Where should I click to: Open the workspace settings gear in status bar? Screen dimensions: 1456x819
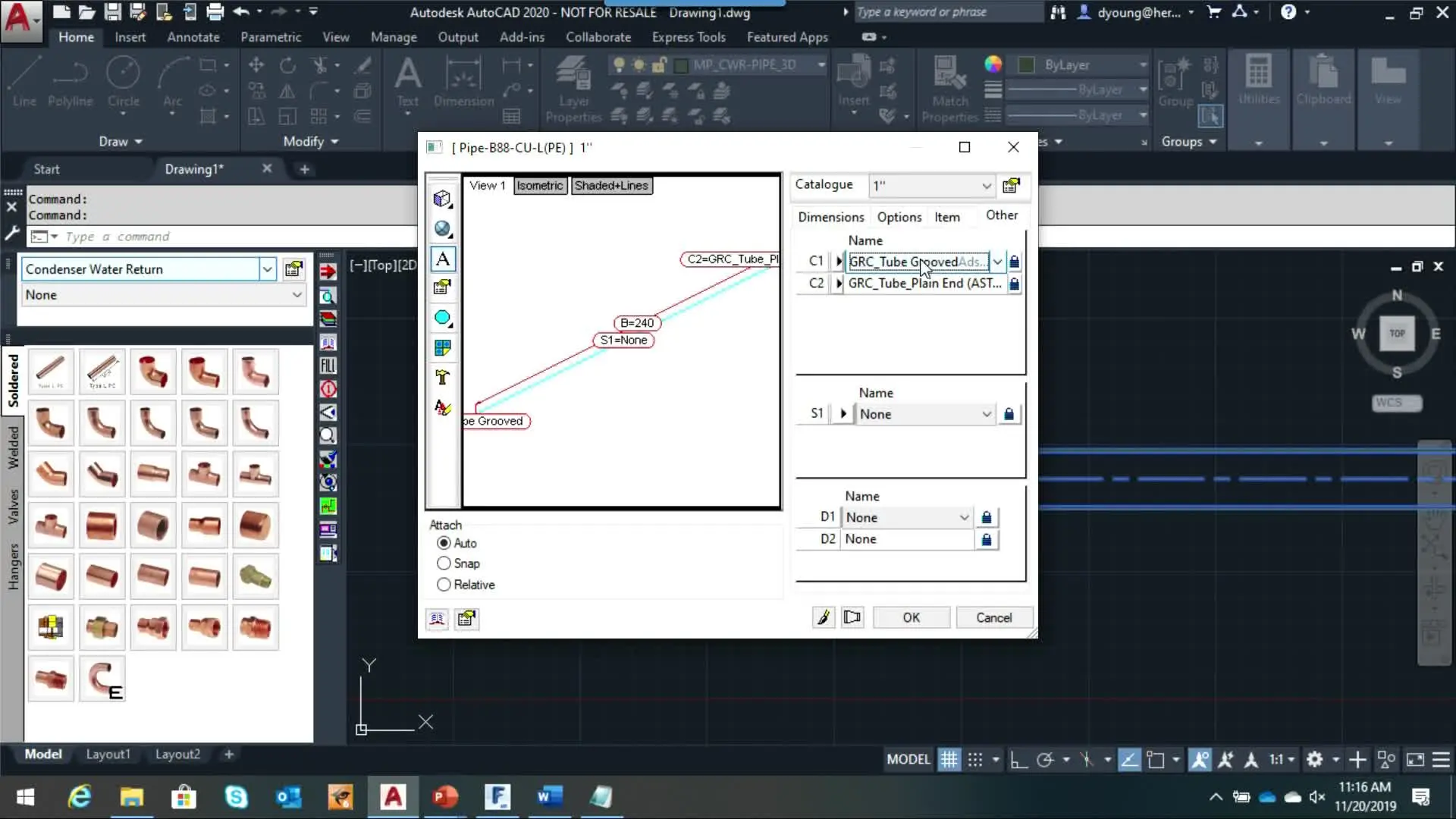click(x=1315, y=759)
